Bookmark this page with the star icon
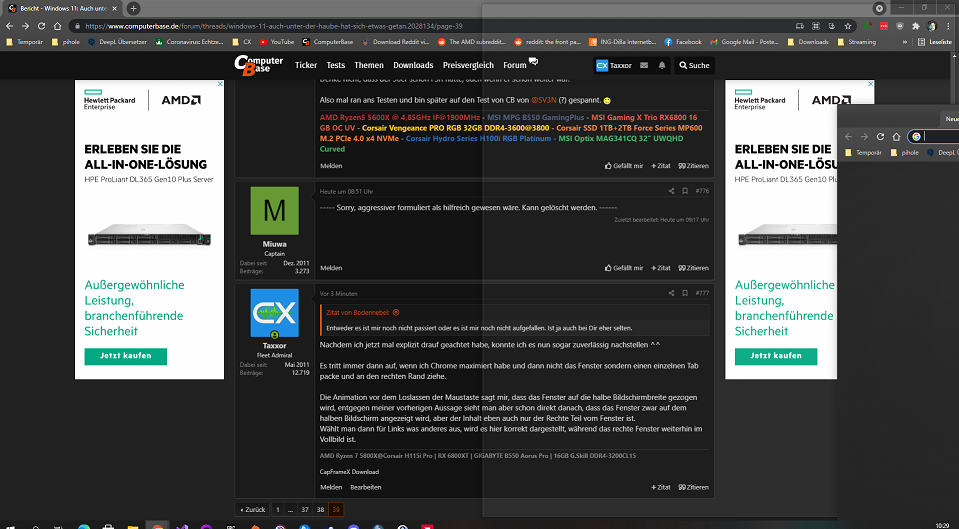Image resolution: width=959 pixels, height=529 pixels. 848,26
